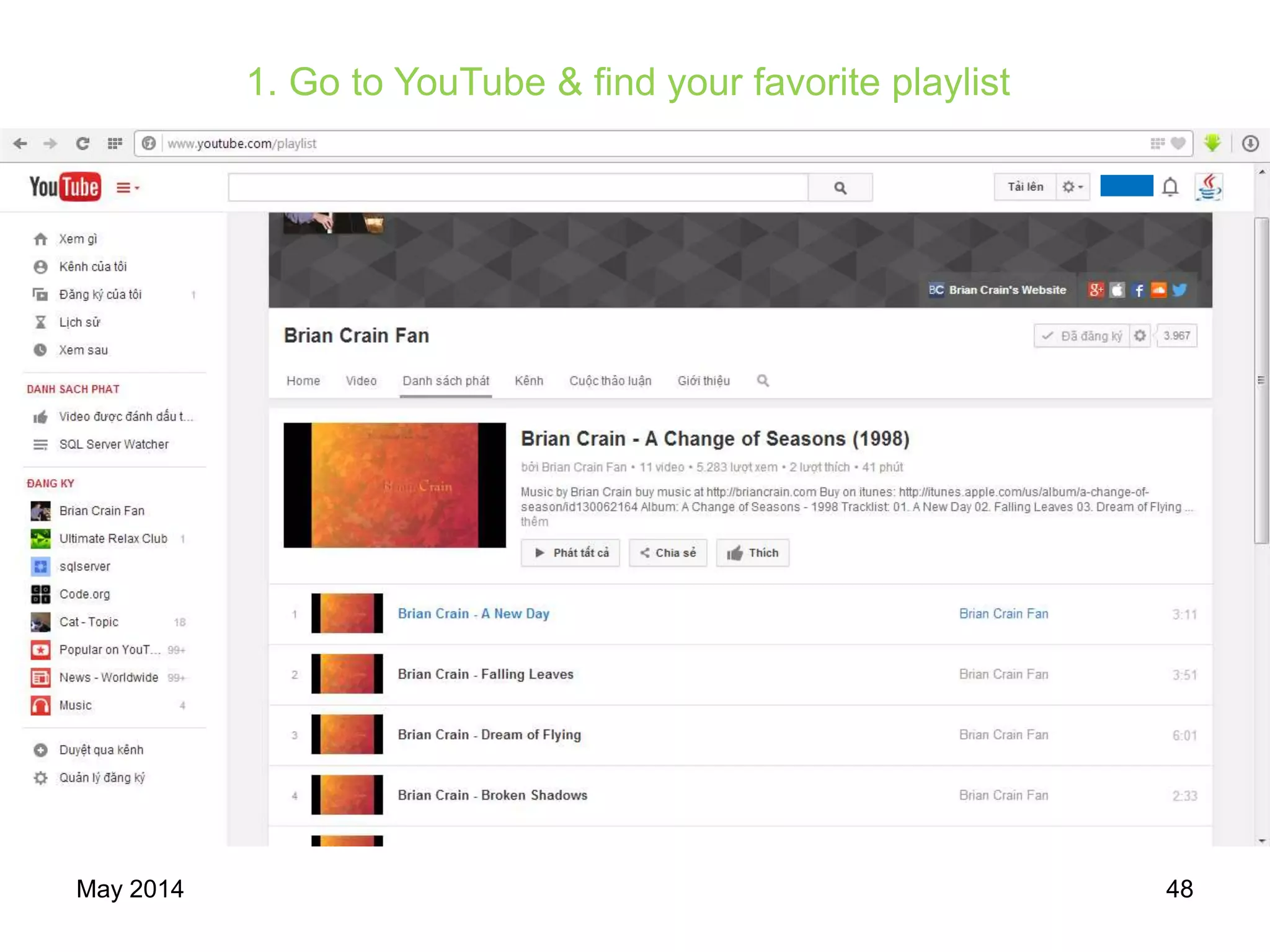Screen dimensions: 1270x952
Task: Open the browser speed dial grid icon
Action: [x=115, y=144]
